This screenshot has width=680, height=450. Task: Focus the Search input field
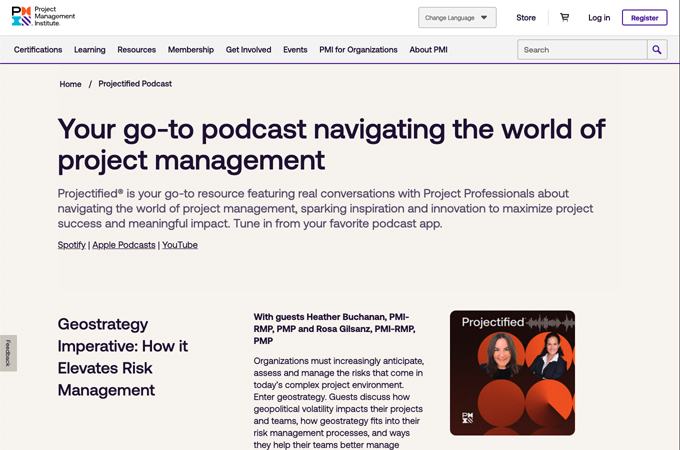click(x=582, y=50)
